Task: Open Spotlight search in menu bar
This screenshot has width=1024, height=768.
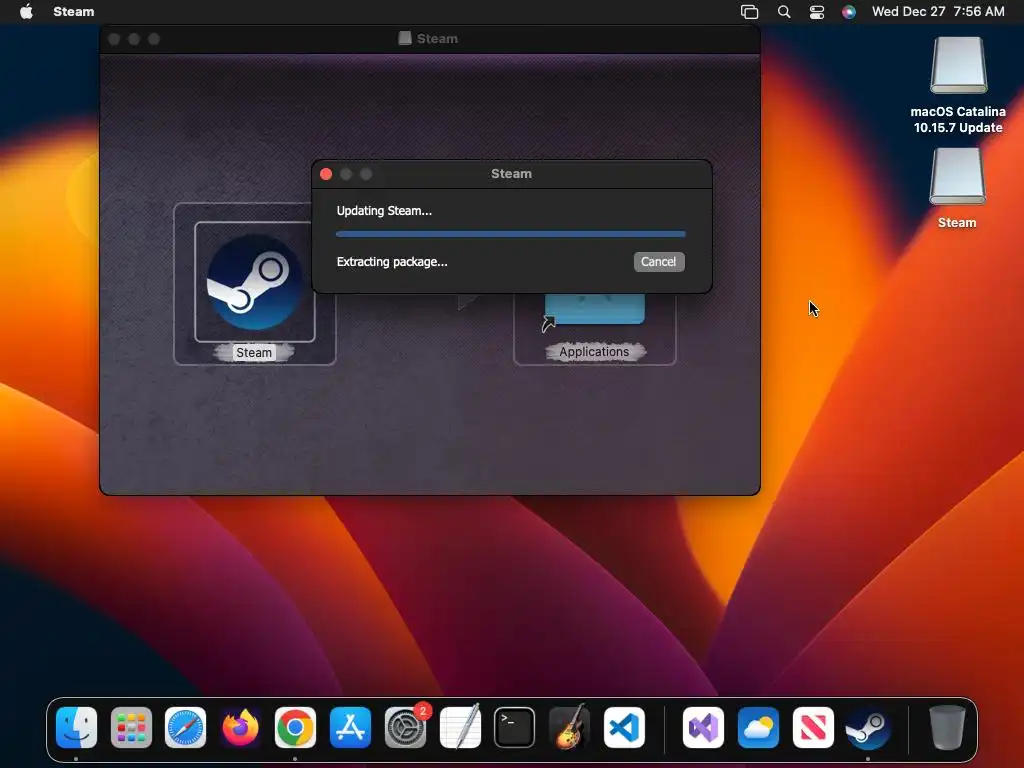Action: 784,12
